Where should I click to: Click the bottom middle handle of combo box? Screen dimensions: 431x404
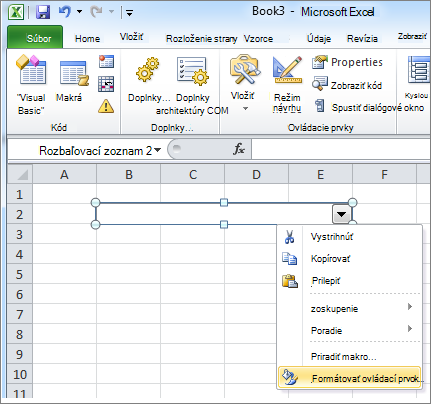pos(224,224)
